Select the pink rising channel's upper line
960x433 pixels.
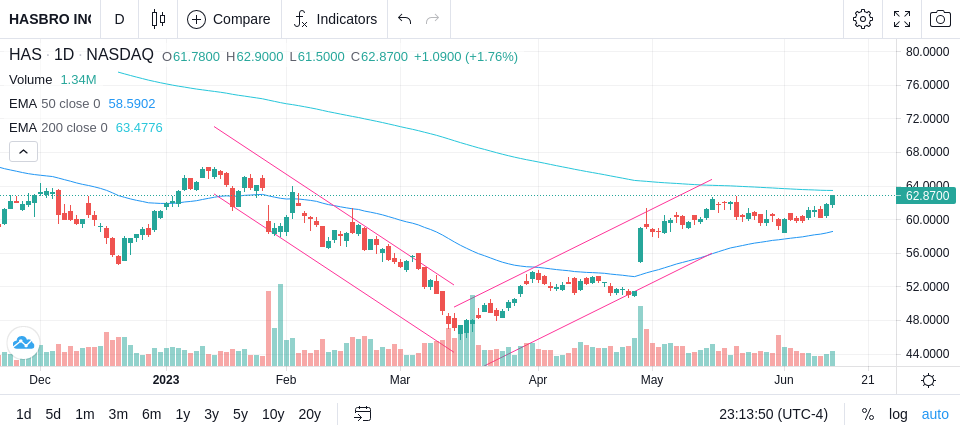[x=582, y=244]
